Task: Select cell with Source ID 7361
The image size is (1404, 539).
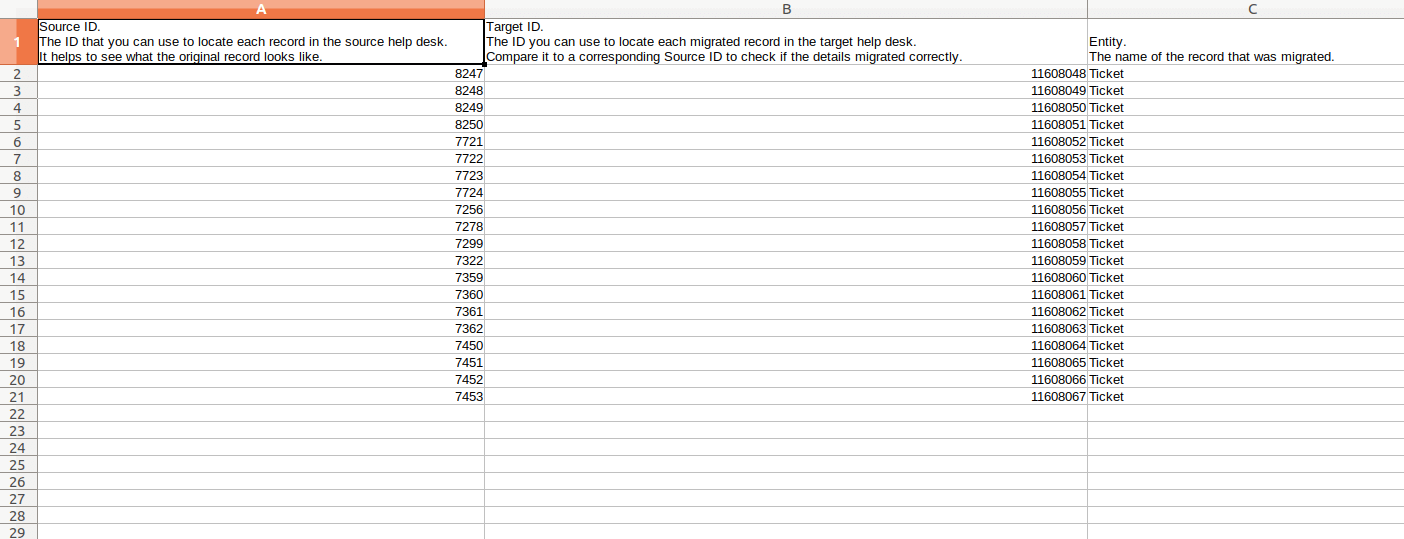Action: 261,312
